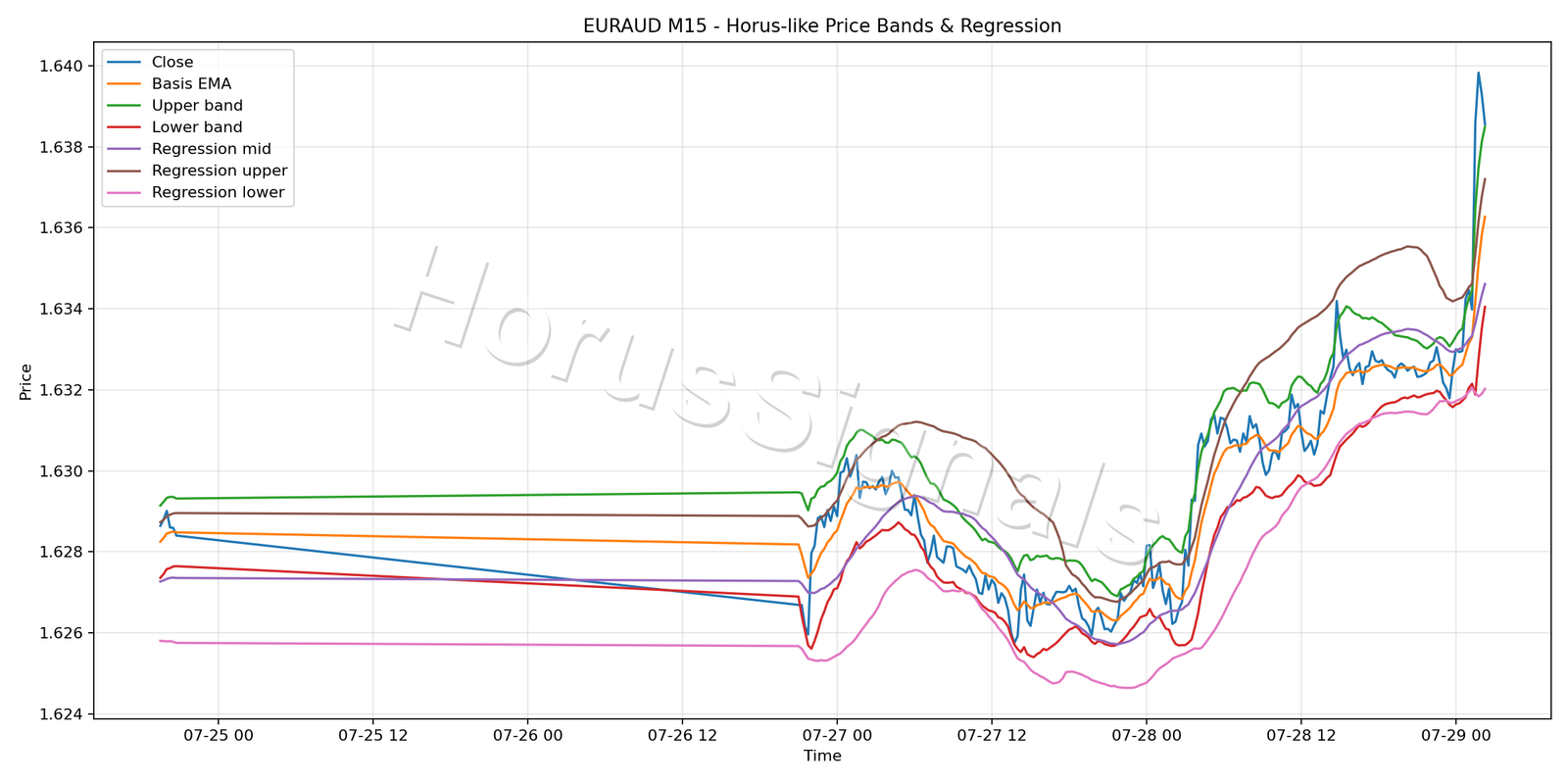Click the Close price spike peak near 1.640
This screenshot has width=1568, height=784.
click(1478, 73)
